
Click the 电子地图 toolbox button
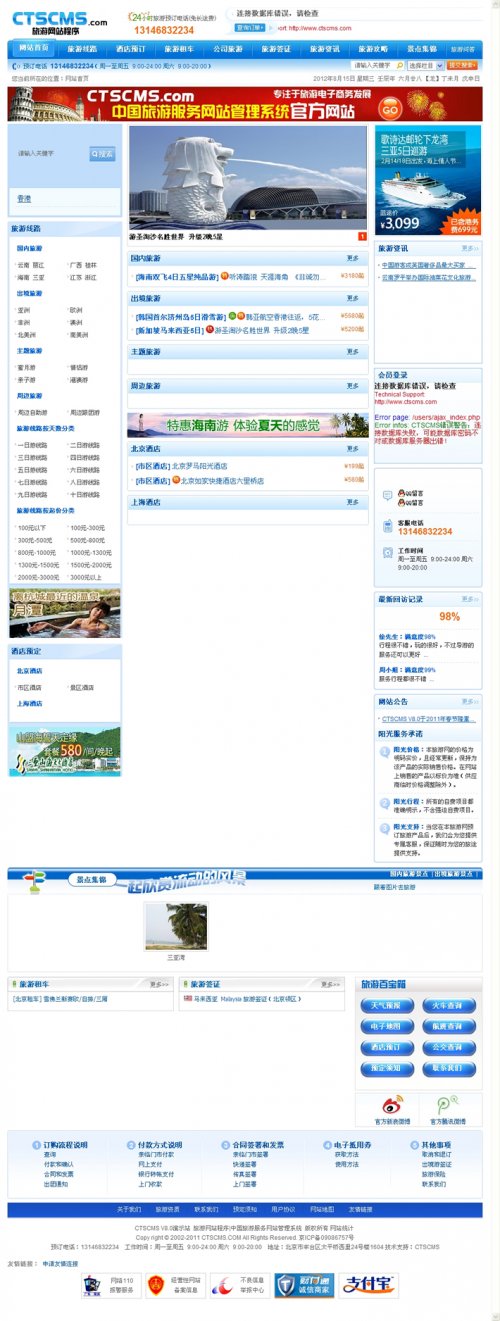point(385,1027)
